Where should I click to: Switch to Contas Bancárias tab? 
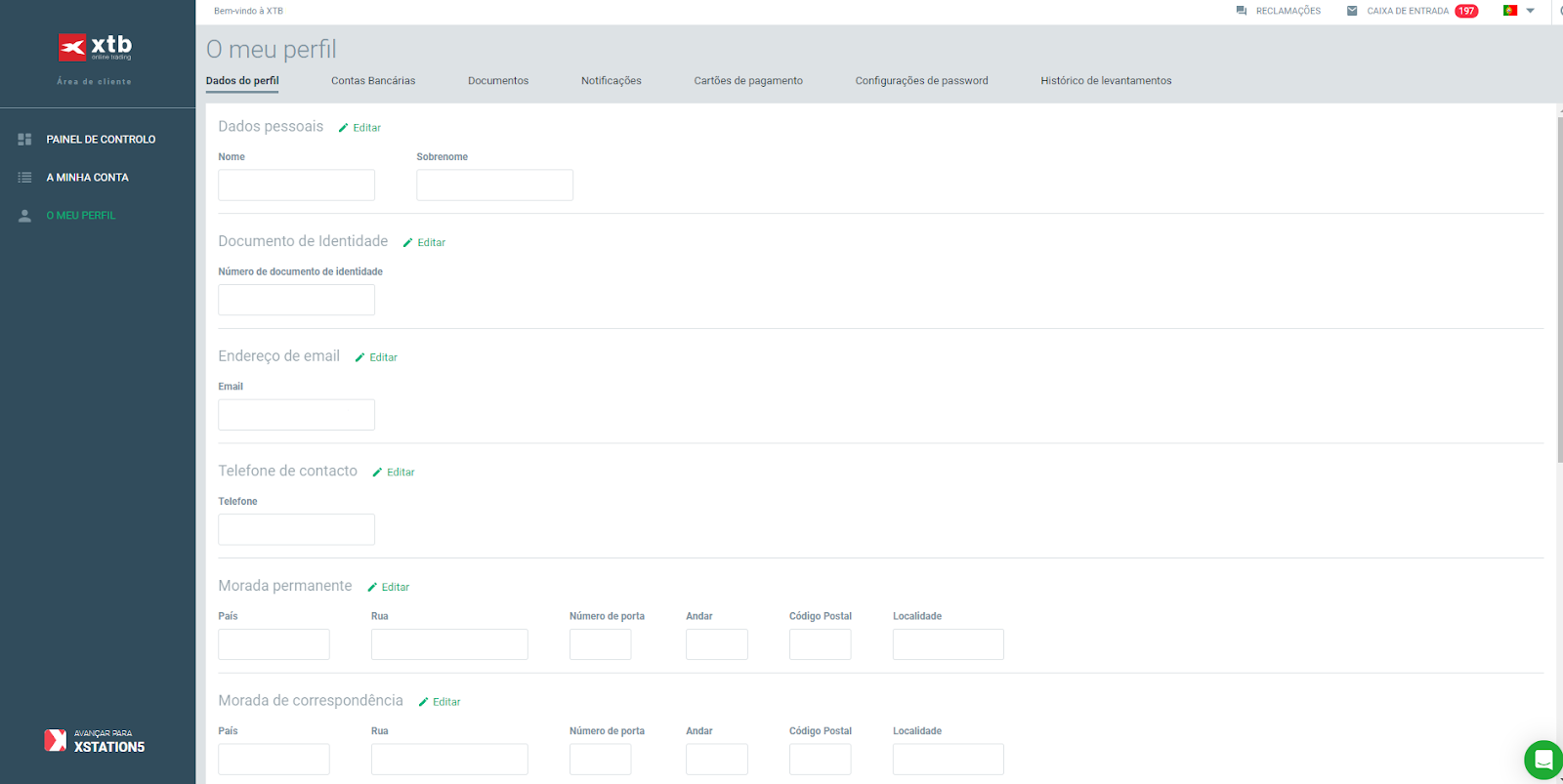point(373,81)
